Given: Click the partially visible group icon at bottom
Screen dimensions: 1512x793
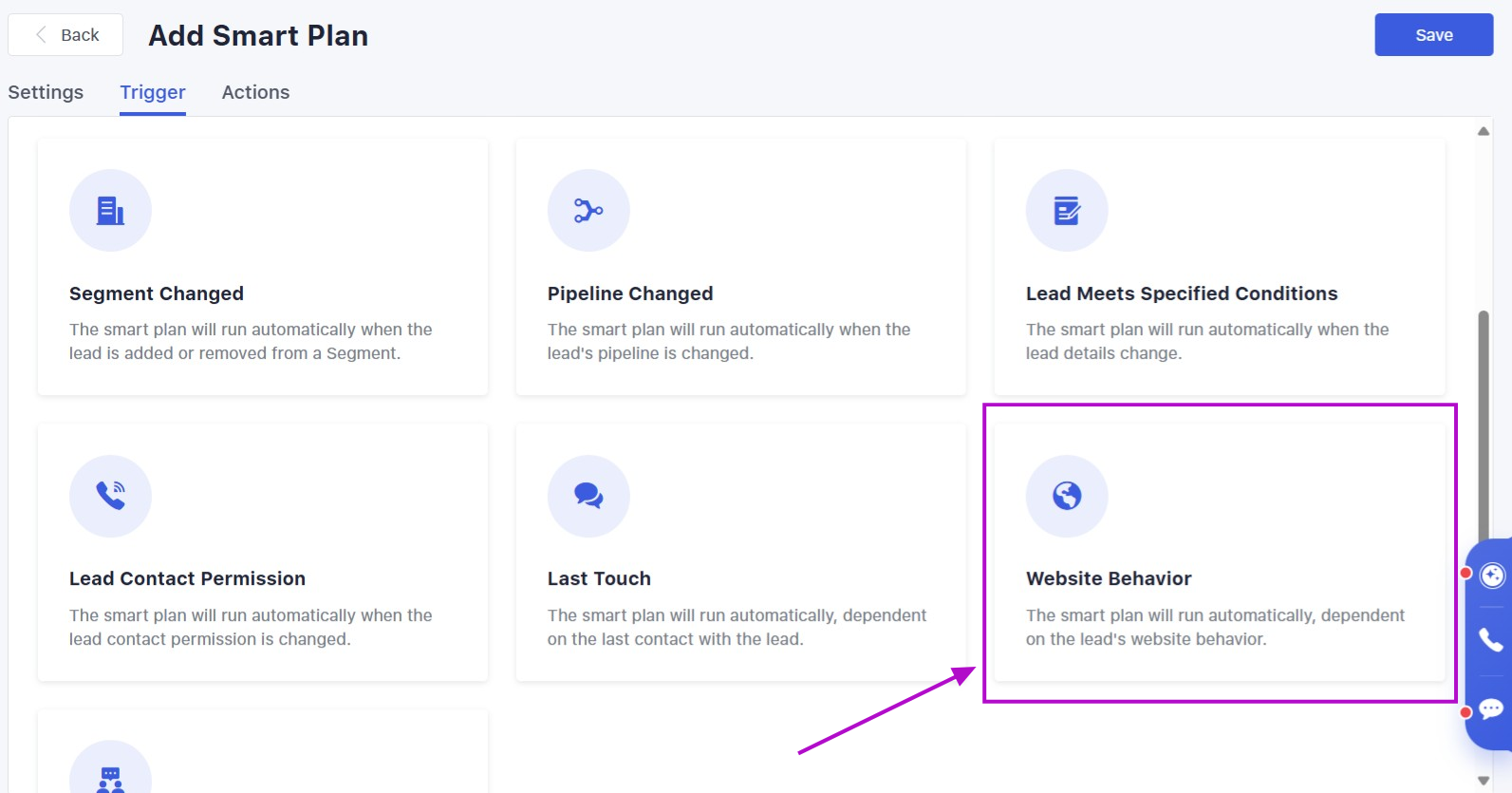Looking at the screenshot, I should point(110,777).
